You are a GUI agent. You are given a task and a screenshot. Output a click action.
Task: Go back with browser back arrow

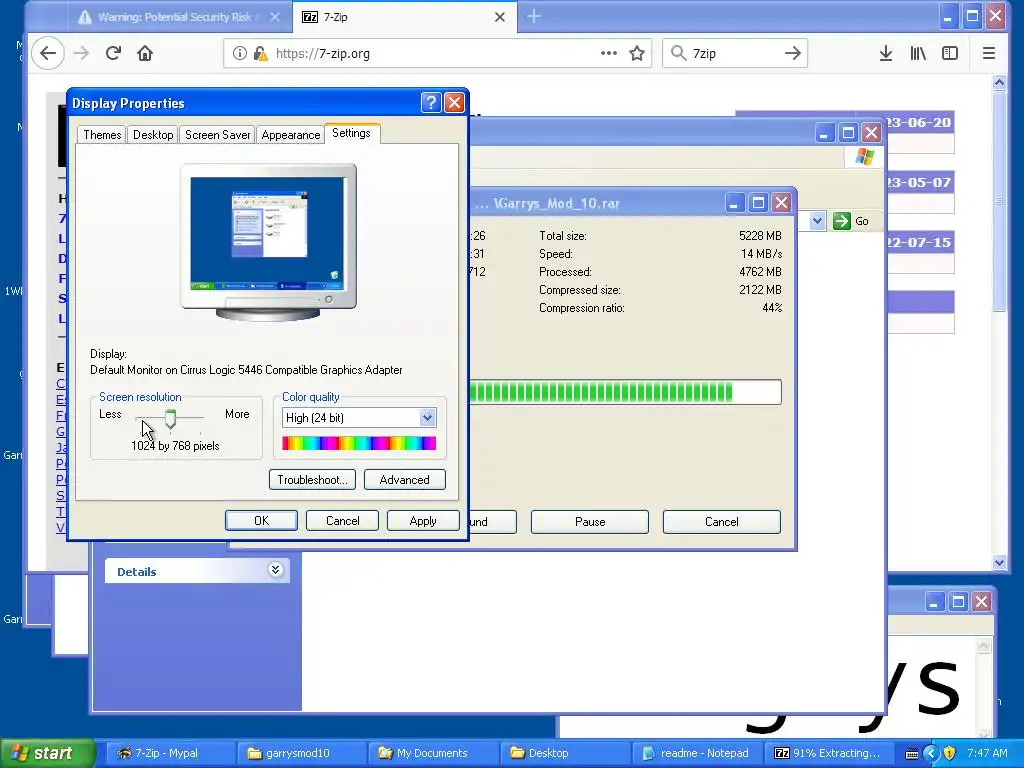(x=48, y=54)
